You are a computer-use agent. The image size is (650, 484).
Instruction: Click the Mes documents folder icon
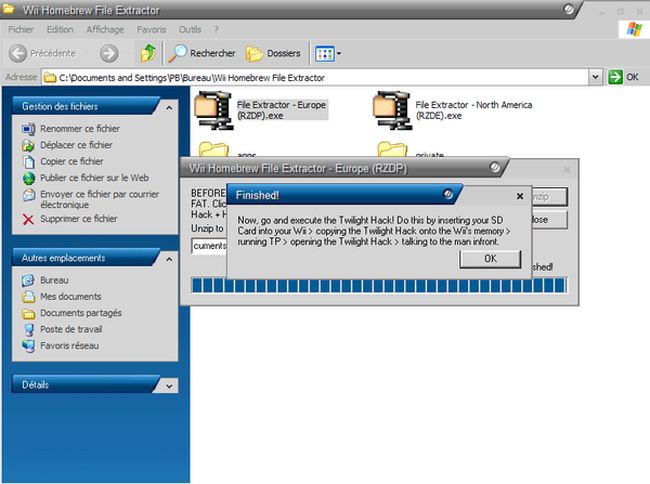point(29,297)
